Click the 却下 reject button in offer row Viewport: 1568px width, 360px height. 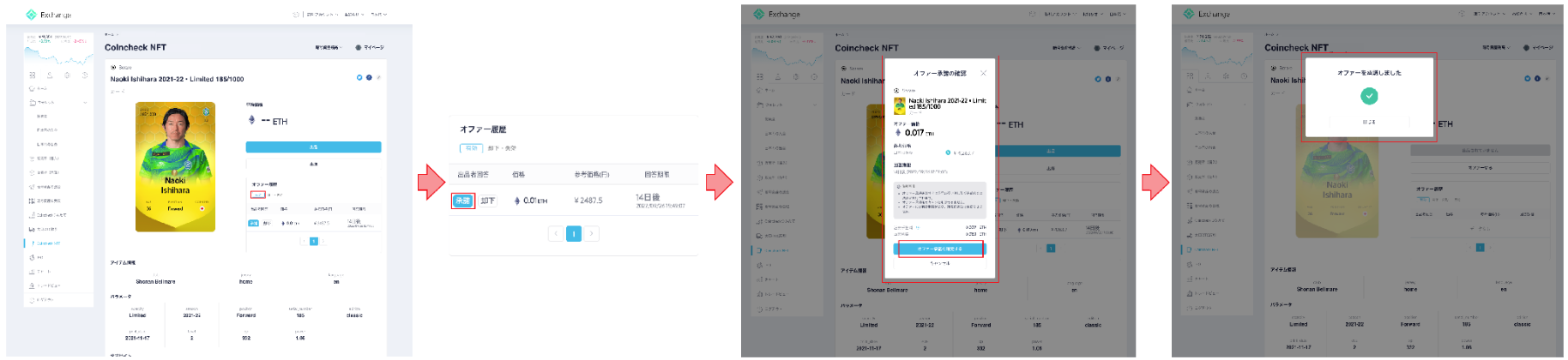click(x=487, y=201)
